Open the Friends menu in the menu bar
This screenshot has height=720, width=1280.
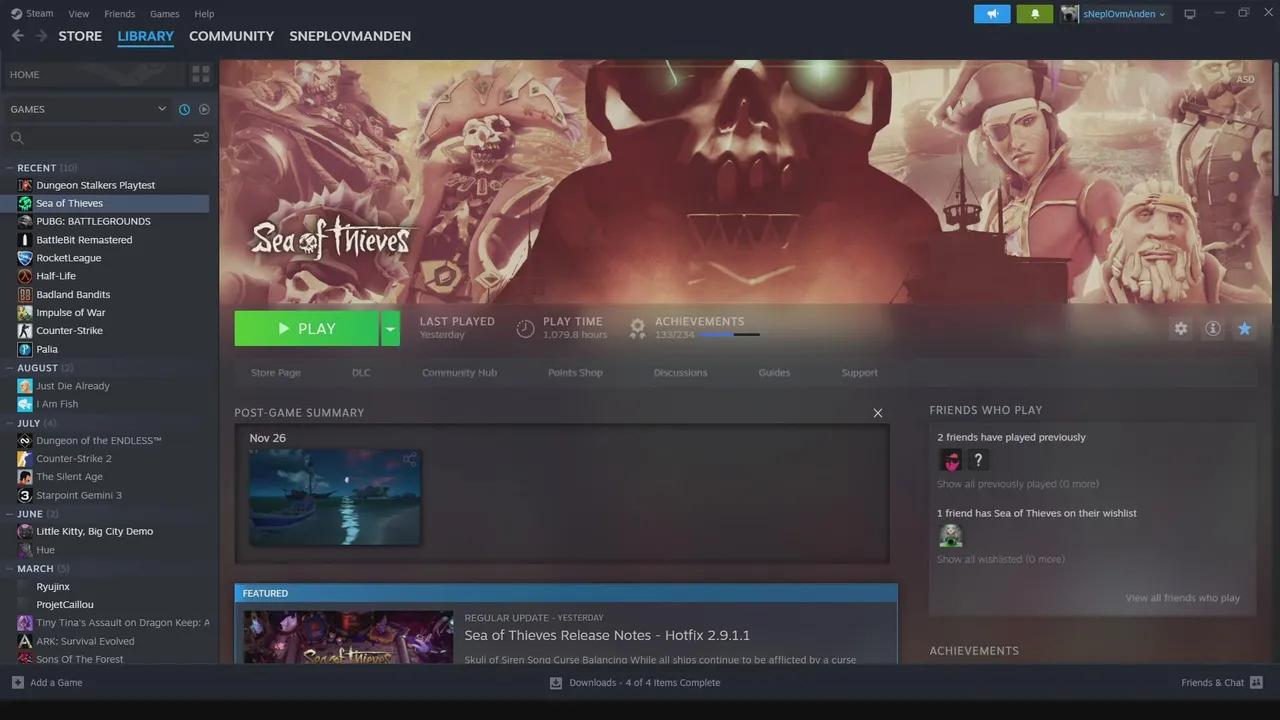pos(119,13)
